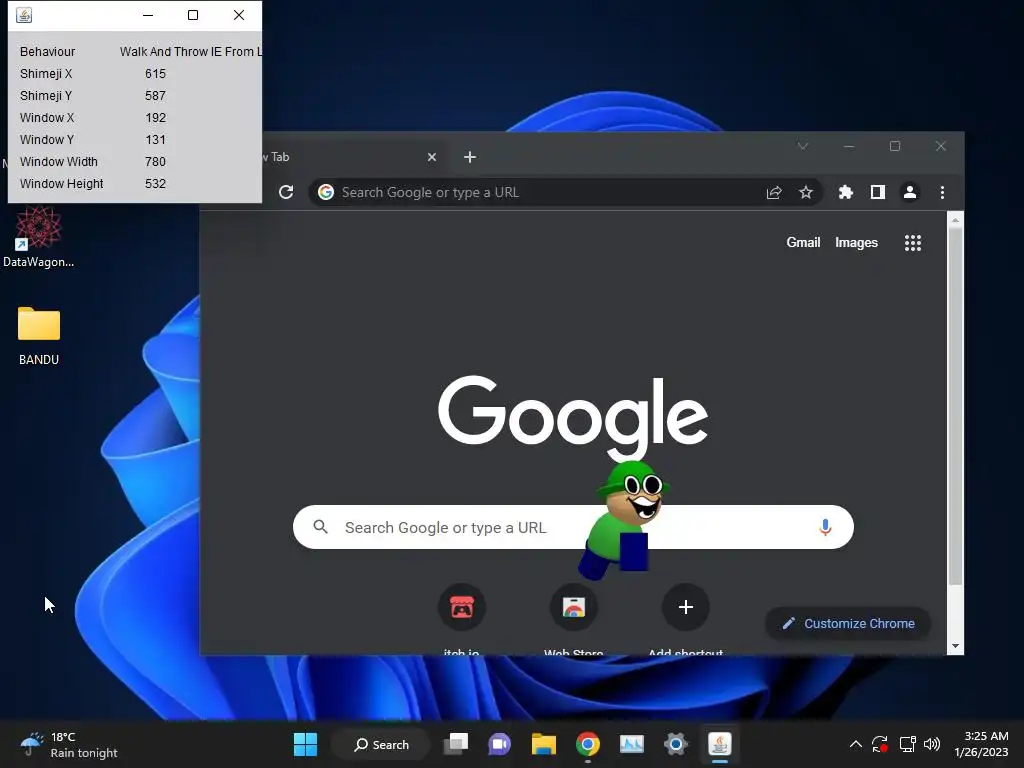This screenshot has width=1024, height=768.
Task: Select Window Width value 780
Action: 155,161
